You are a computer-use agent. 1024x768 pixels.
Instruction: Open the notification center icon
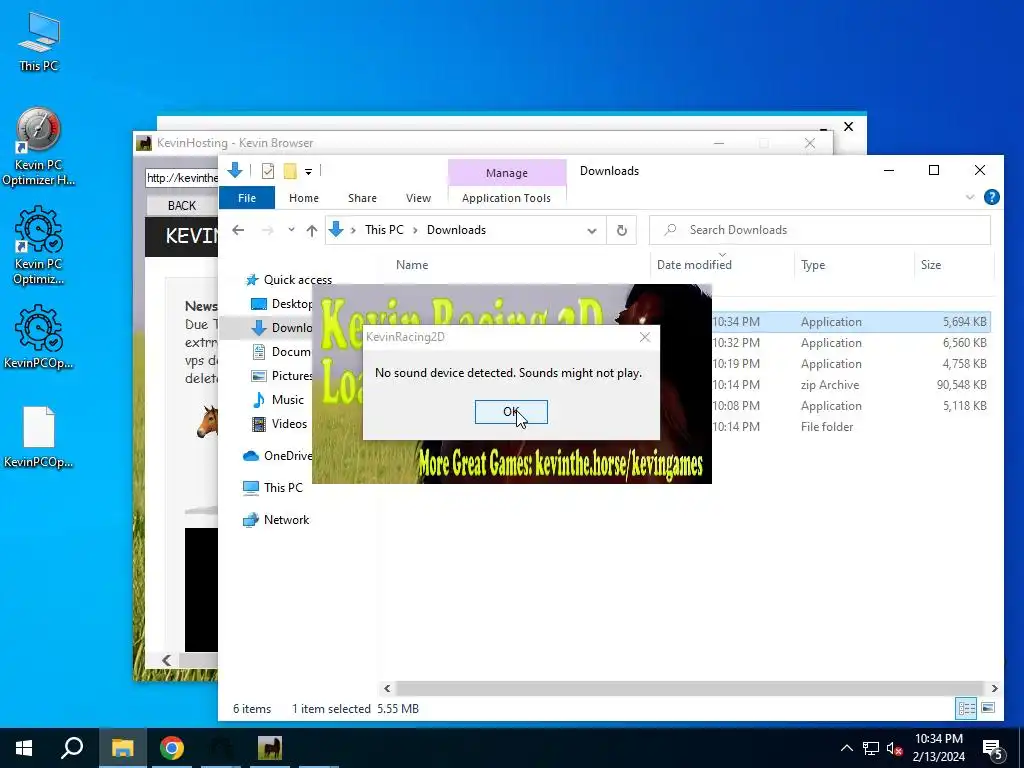click(992, 749)
